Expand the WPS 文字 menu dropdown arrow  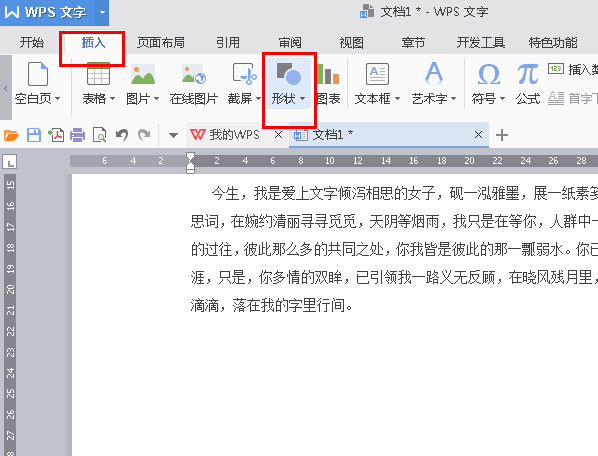(x=102, y=13)
